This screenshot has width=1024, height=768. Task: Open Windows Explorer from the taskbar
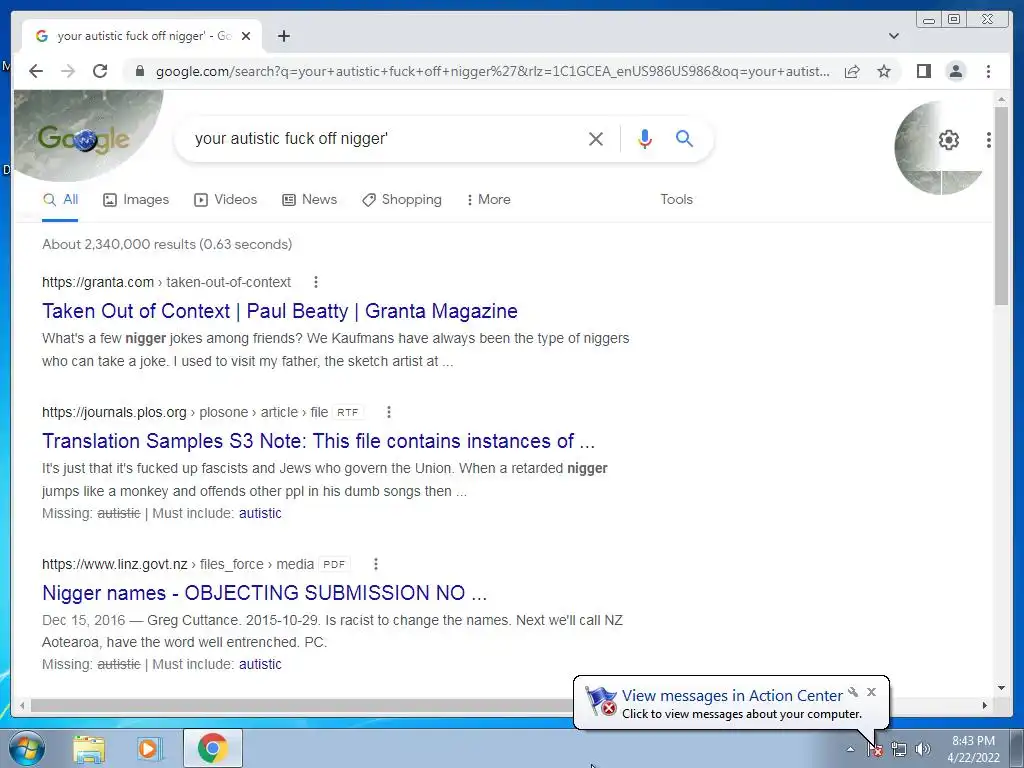point(89,748)
